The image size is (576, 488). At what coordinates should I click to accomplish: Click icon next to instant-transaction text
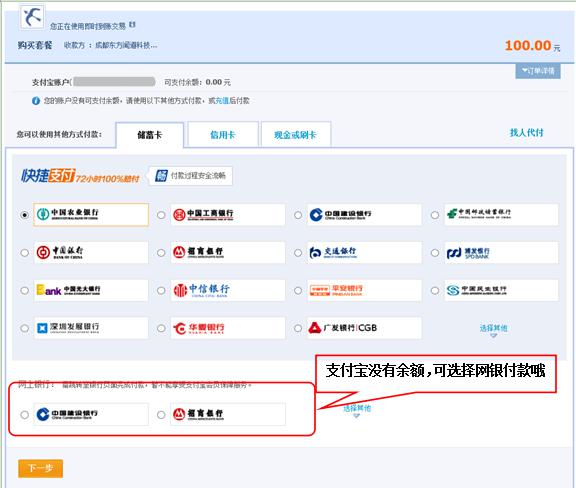tap(132, 25)
